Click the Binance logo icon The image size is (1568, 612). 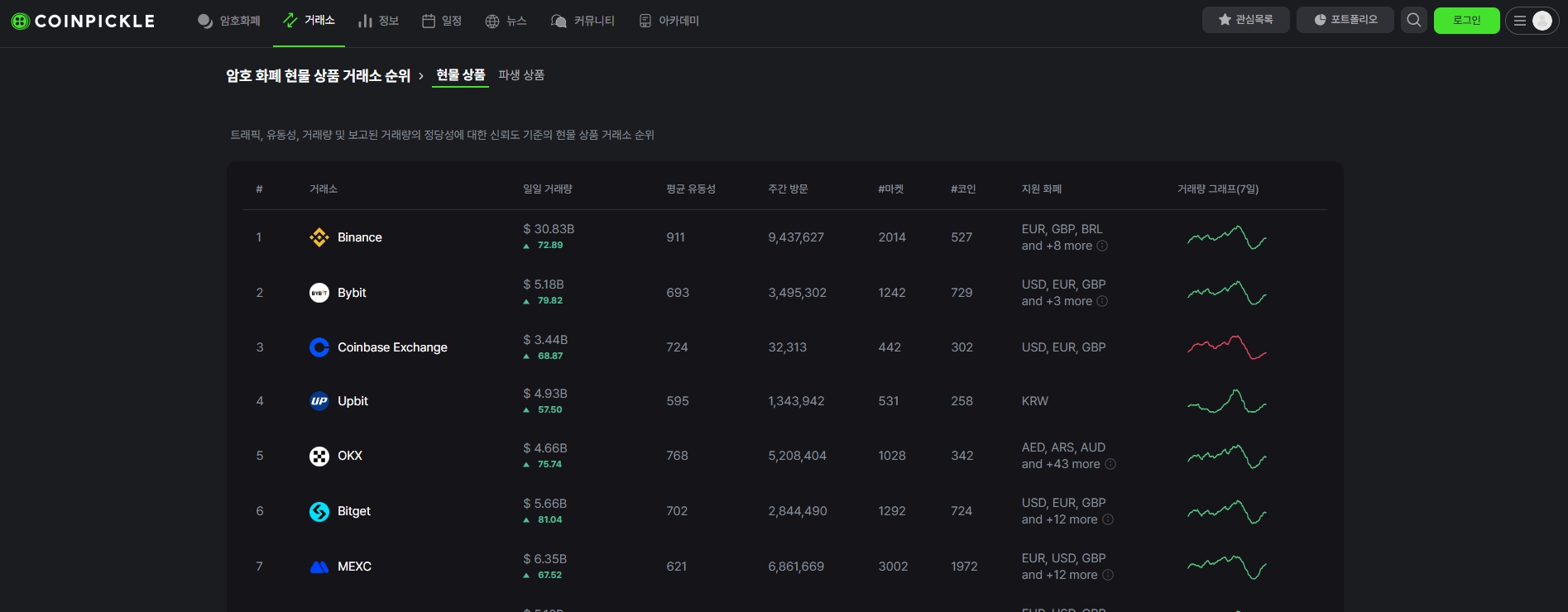click(319, 237)
